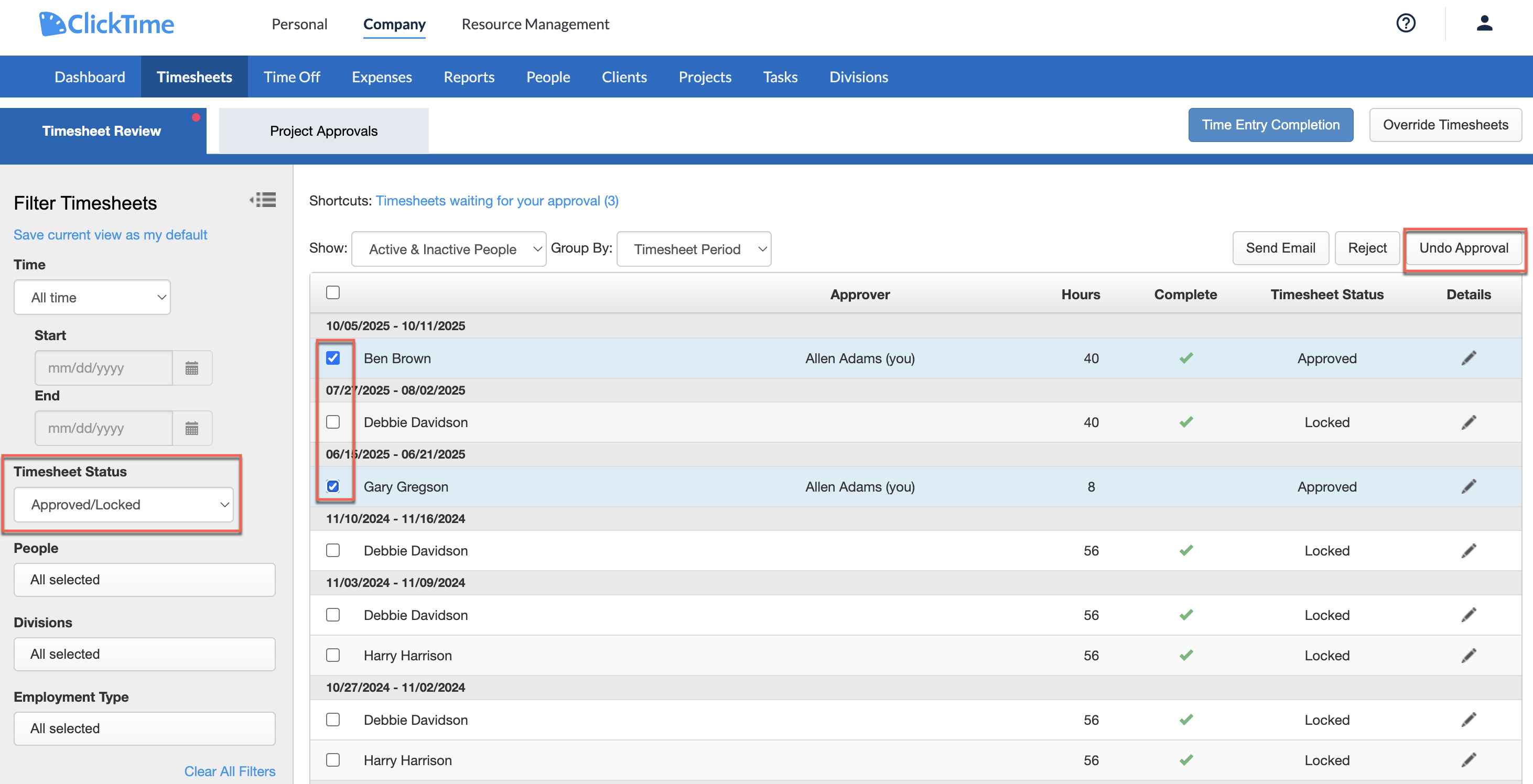
Task: Click the ClickTime logo
Action: point(106,25)
